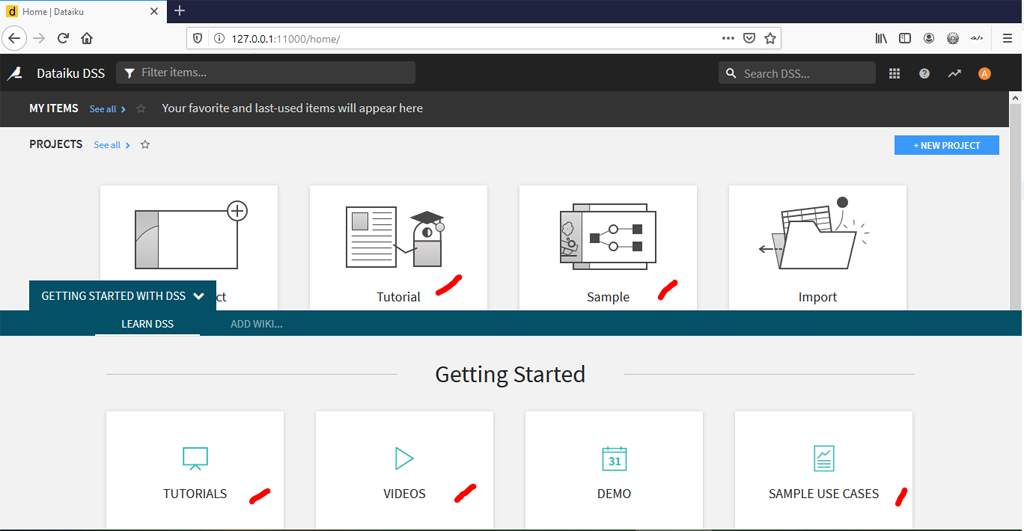Screen dimensions: 1024x531
Task: Go back with the browser back arrow
Action: (14, 39)
